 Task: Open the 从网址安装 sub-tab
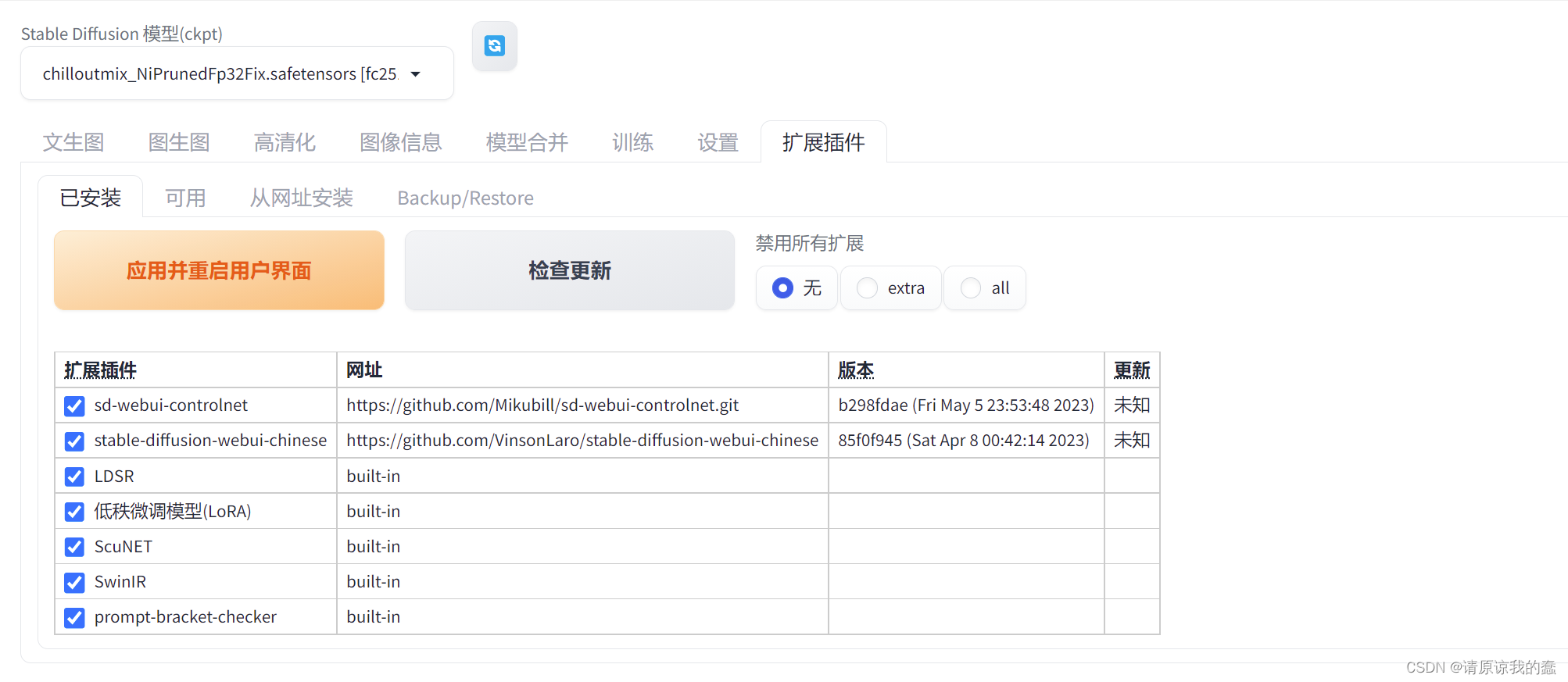(302, 198)
